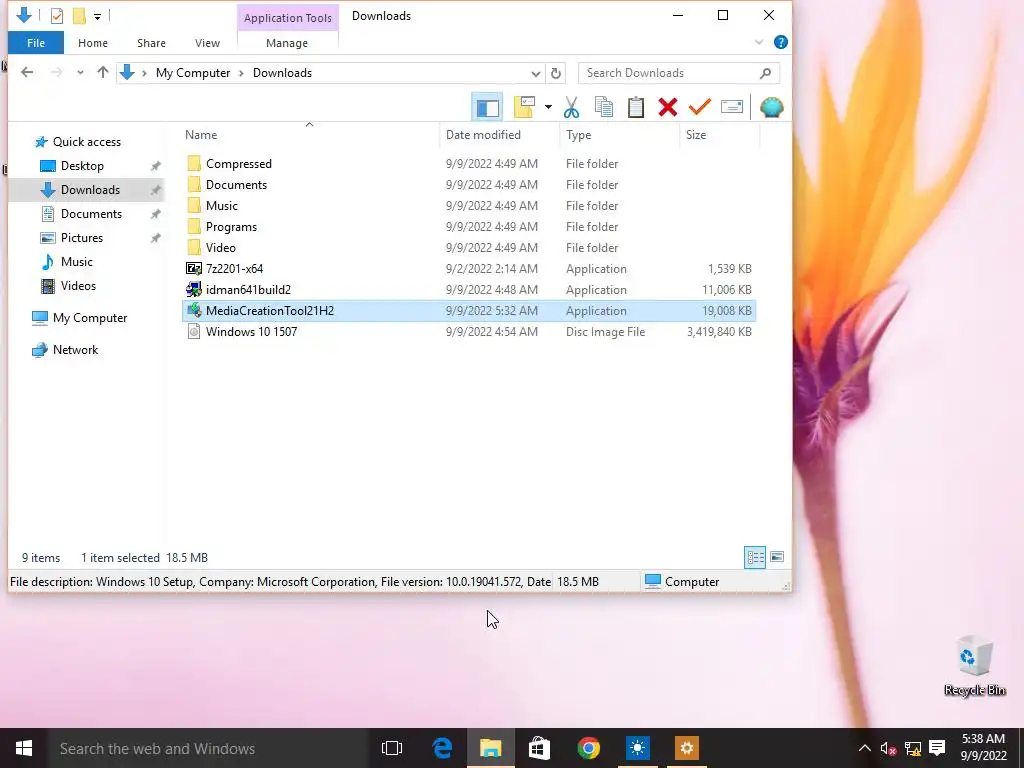The image size is (1024, 768).
Task: Click the New folder icon in toolbar
Action: [524, 107]
